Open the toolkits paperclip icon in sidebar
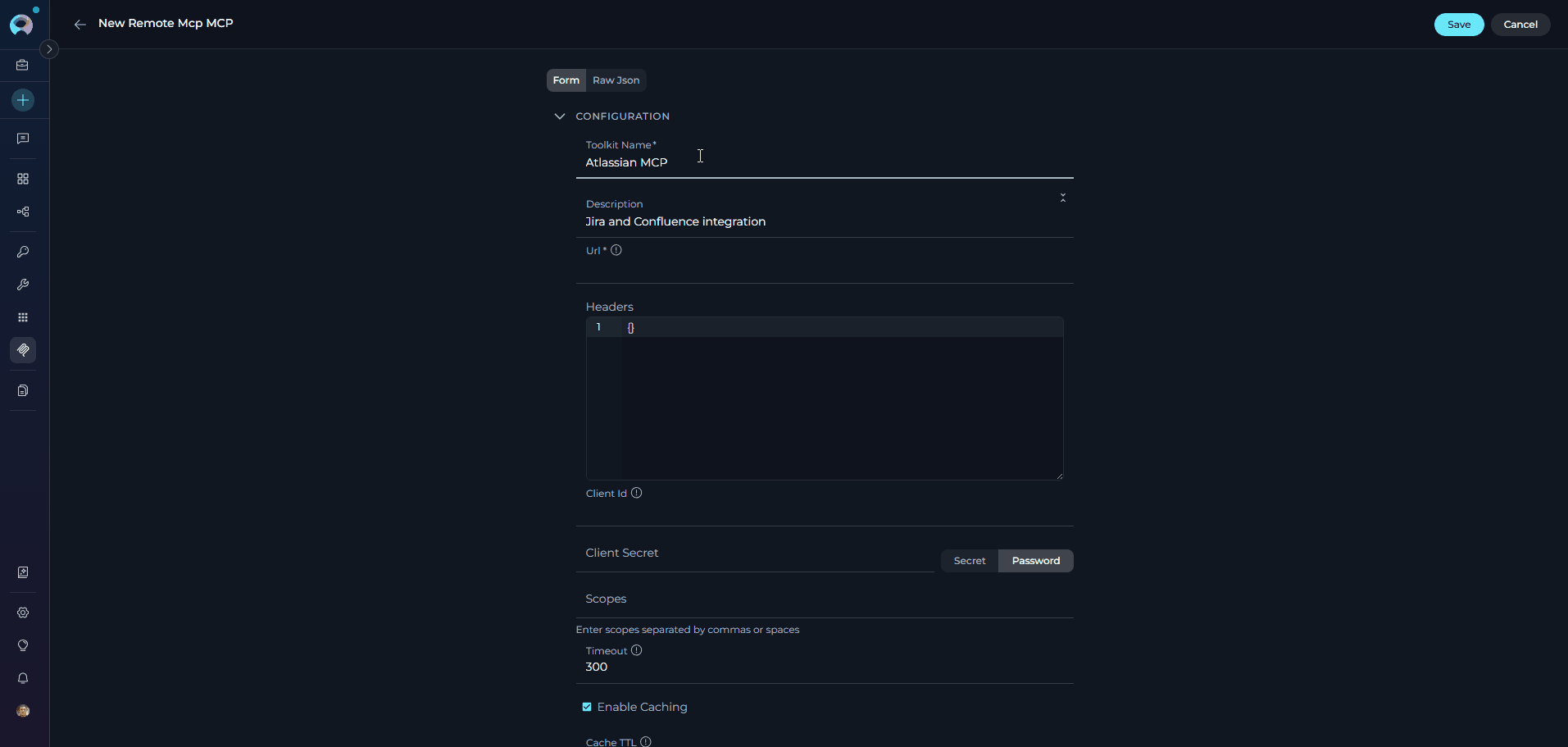This screenshot has width=1568, height=747. click(22, 350)
